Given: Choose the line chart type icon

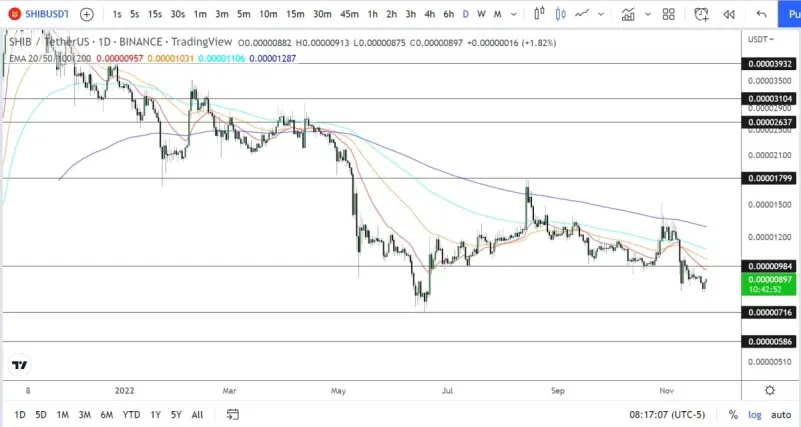Looking at the screenshot, I should (582, 14).
